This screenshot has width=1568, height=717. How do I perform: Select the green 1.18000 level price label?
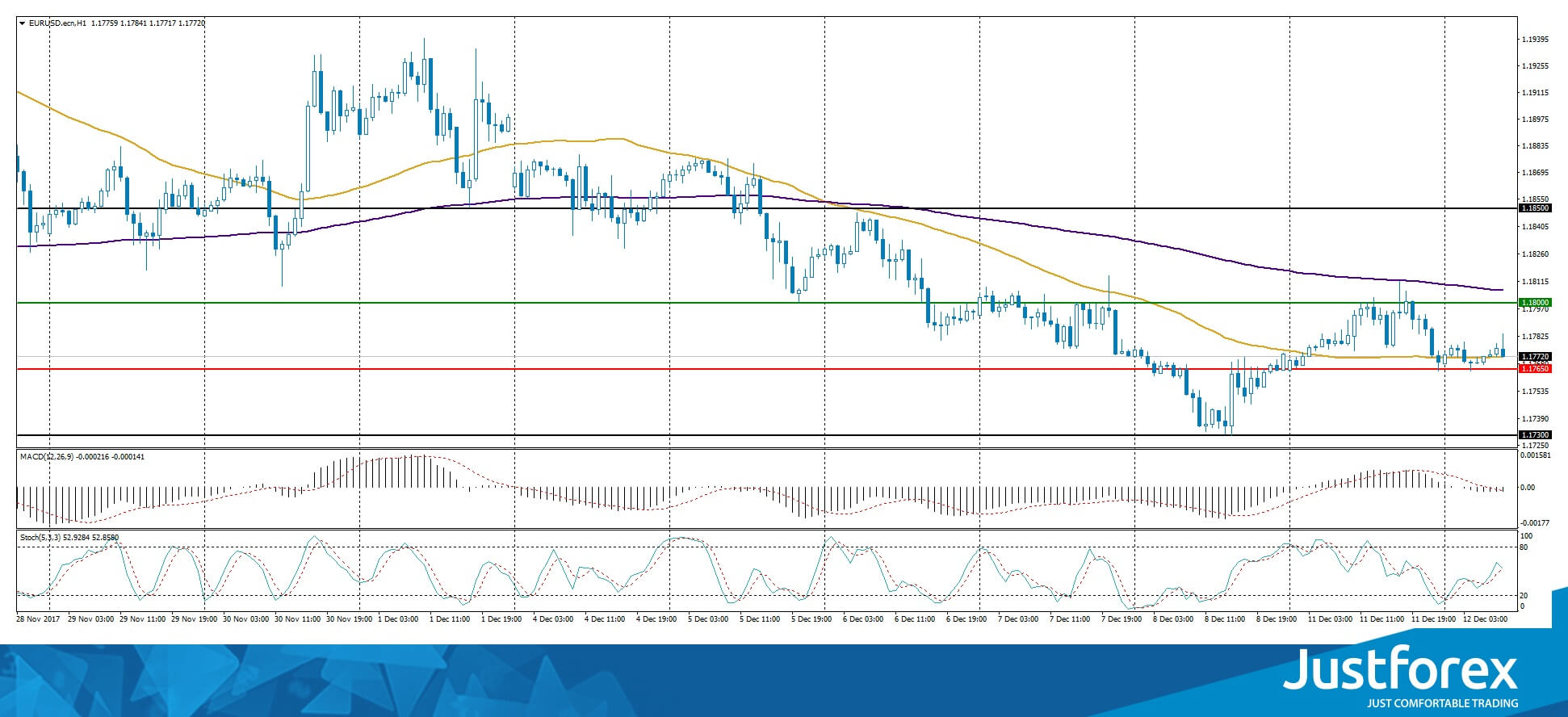tap(1535, 303)
